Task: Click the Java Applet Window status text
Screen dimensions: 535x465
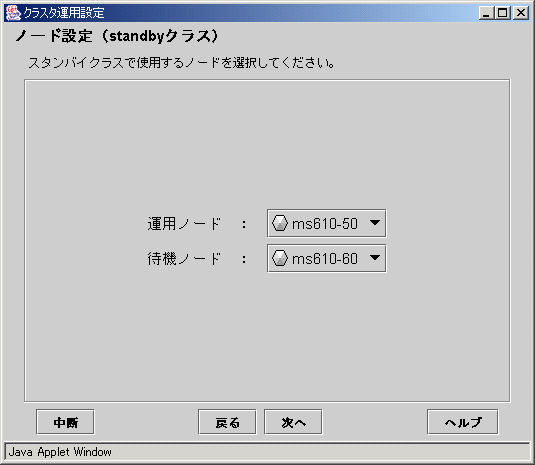Action: pos(60,452)
